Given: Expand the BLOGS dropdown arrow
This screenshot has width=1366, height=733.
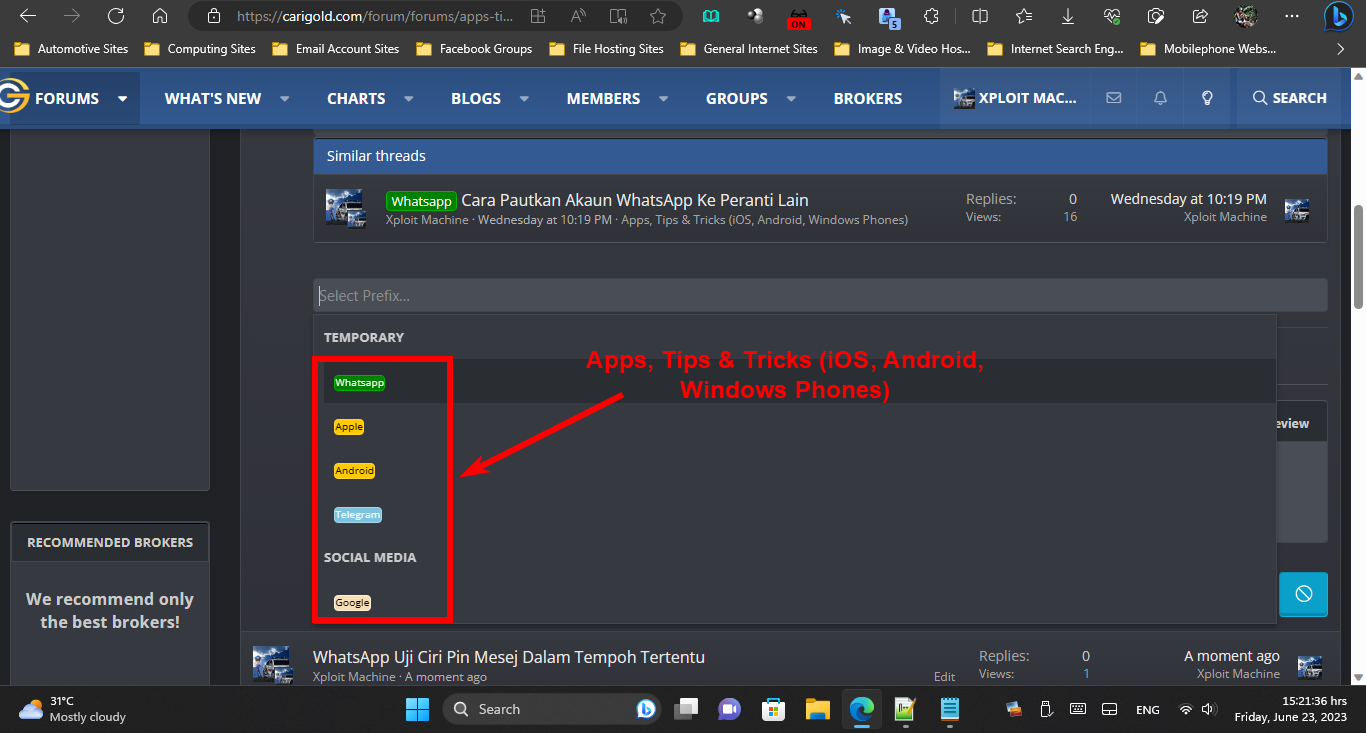Looking at the screenshot, I should (524, 98).
